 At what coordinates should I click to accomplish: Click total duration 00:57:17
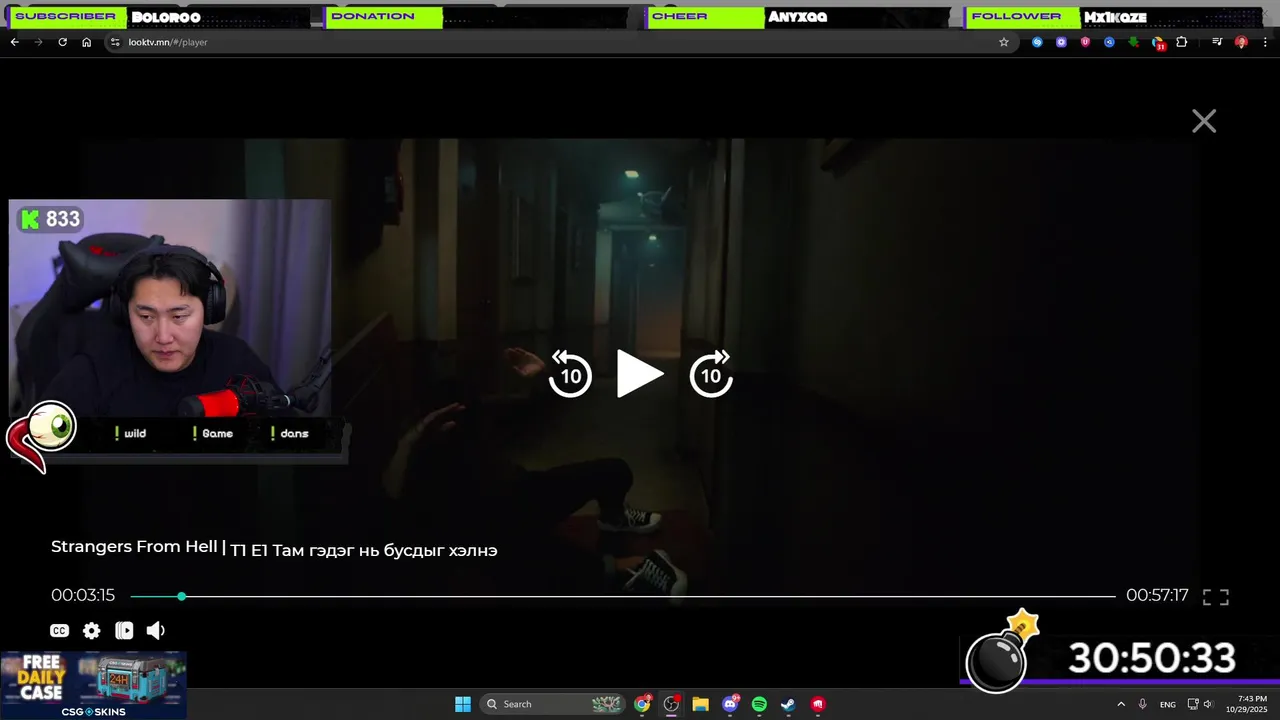tap(1157, 596)
